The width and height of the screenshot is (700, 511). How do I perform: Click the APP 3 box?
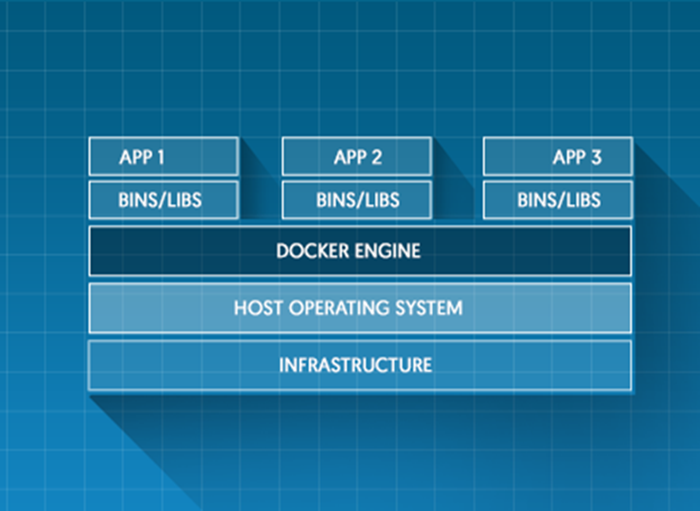click(x=558, y=157)
